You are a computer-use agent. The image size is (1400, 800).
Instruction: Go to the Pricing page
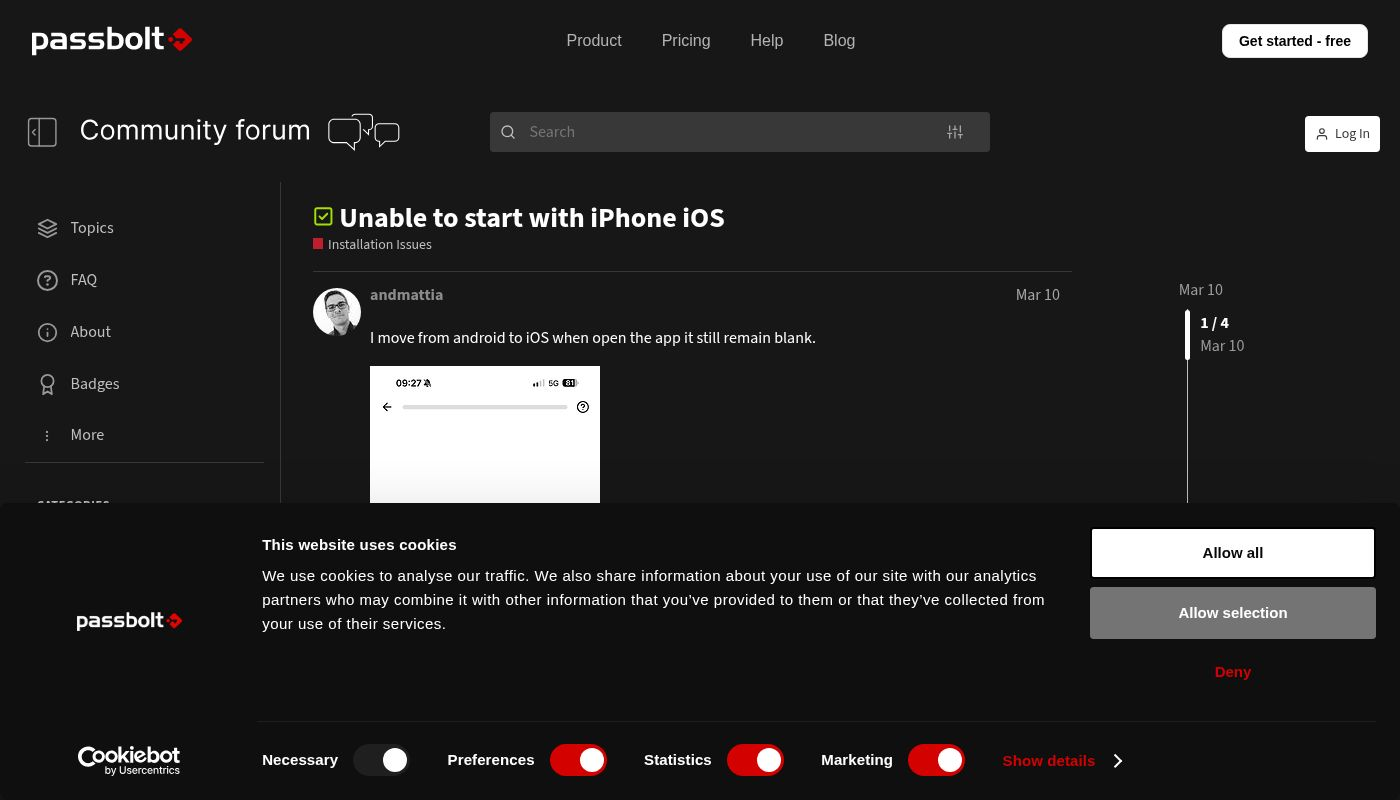685,41
